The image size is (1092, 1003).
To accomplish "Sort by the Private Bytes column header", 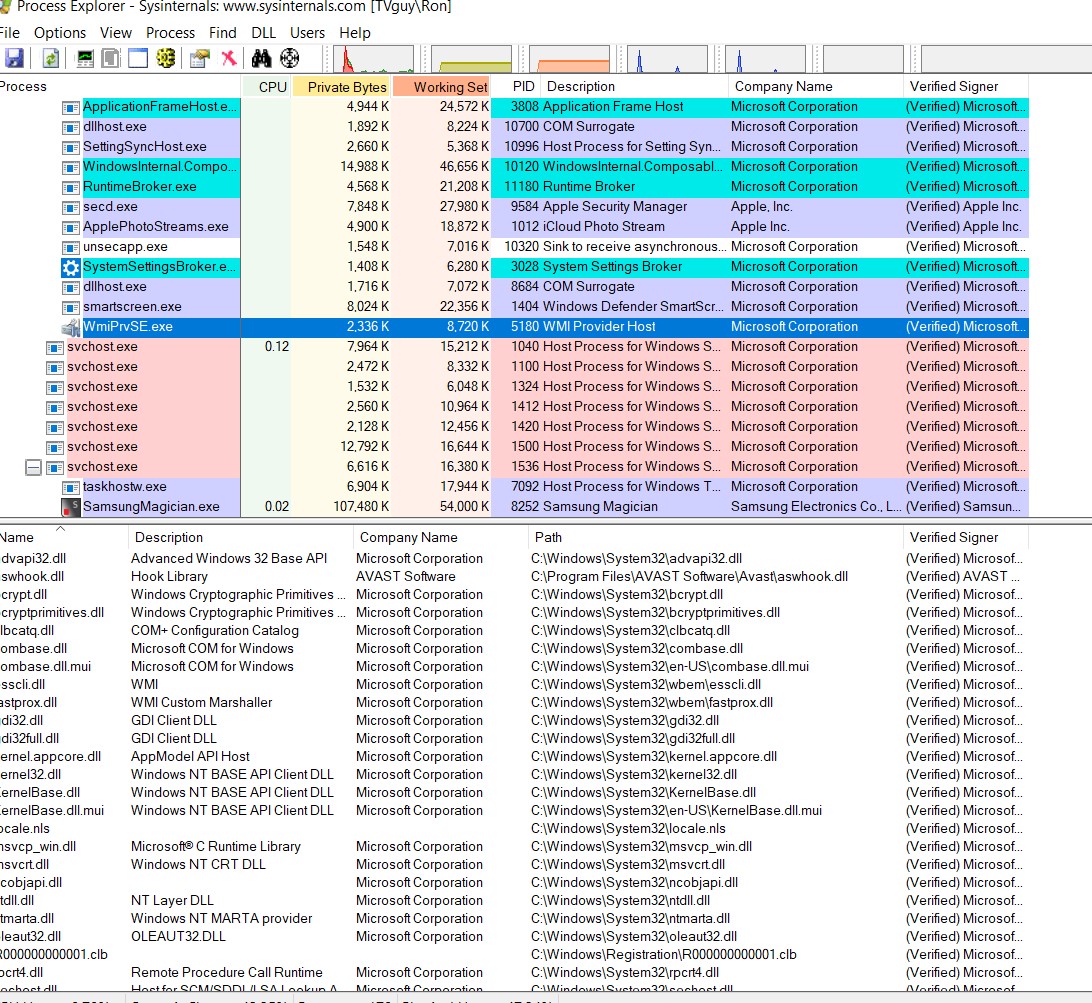I will coord(341,86).
